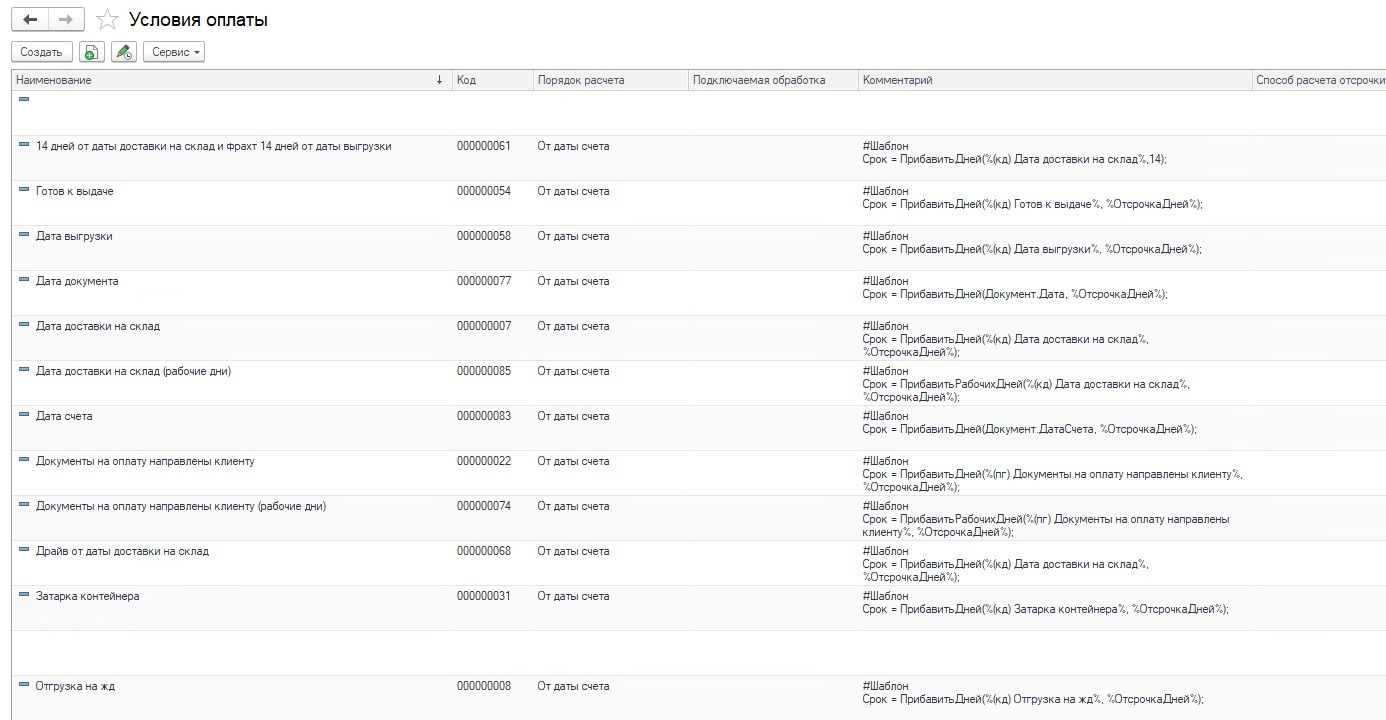Click comment with Готов к выдаче formula
This screenshot has height=720, width=1386.
1032,198
